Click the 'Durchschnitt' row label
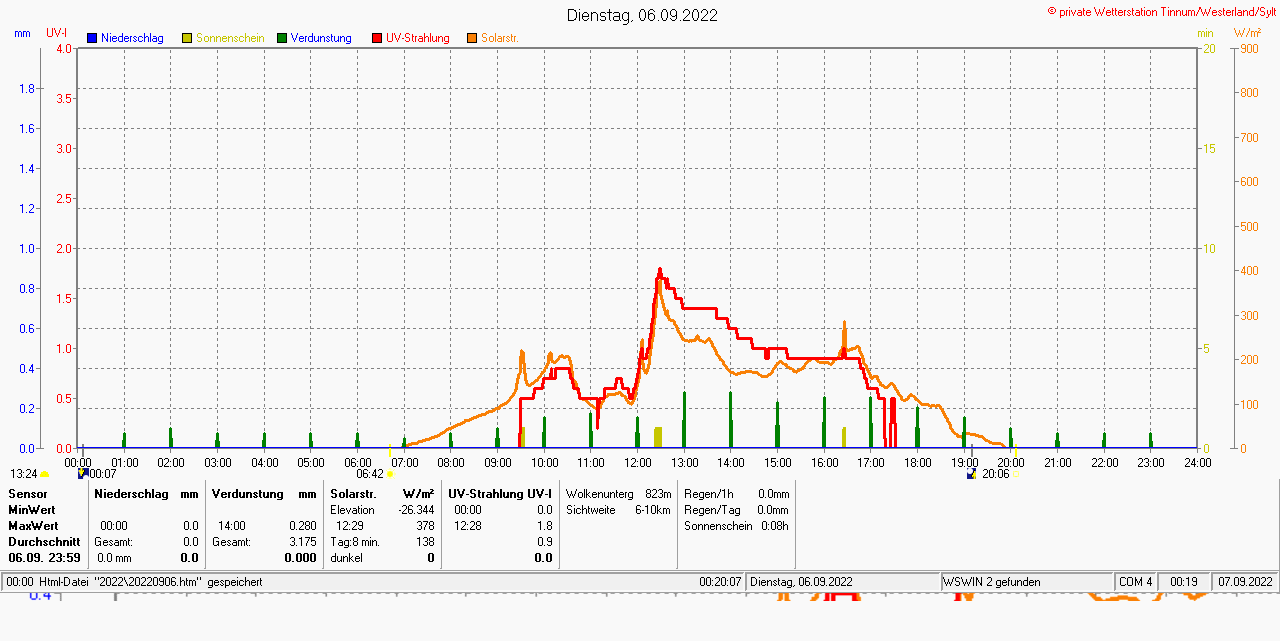Image resolution: width=1280 pixels, height=641 pixels. pyautogui.click(x=44, y=542)
